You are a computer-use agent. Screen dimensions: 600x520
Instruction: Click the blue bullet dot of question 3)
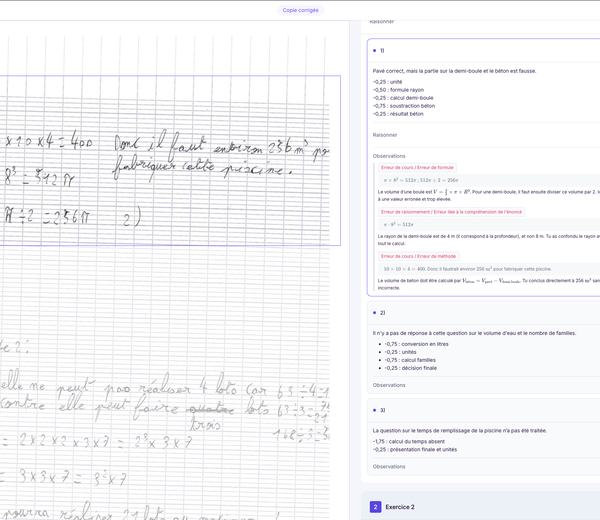[x=374, y=410]
